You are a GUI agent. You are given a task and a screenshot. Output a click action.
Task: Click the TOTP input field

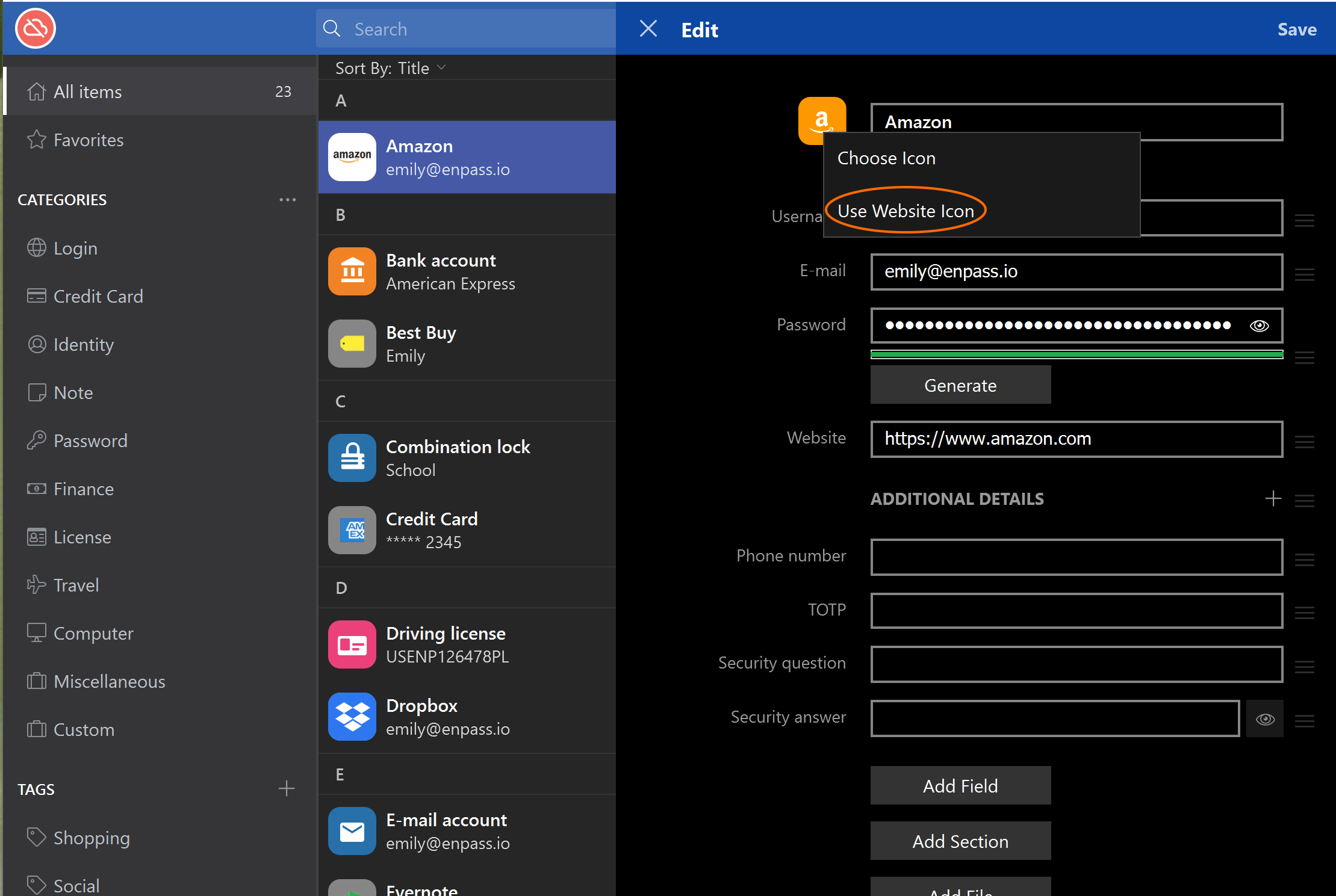(x=1077, y=611)
